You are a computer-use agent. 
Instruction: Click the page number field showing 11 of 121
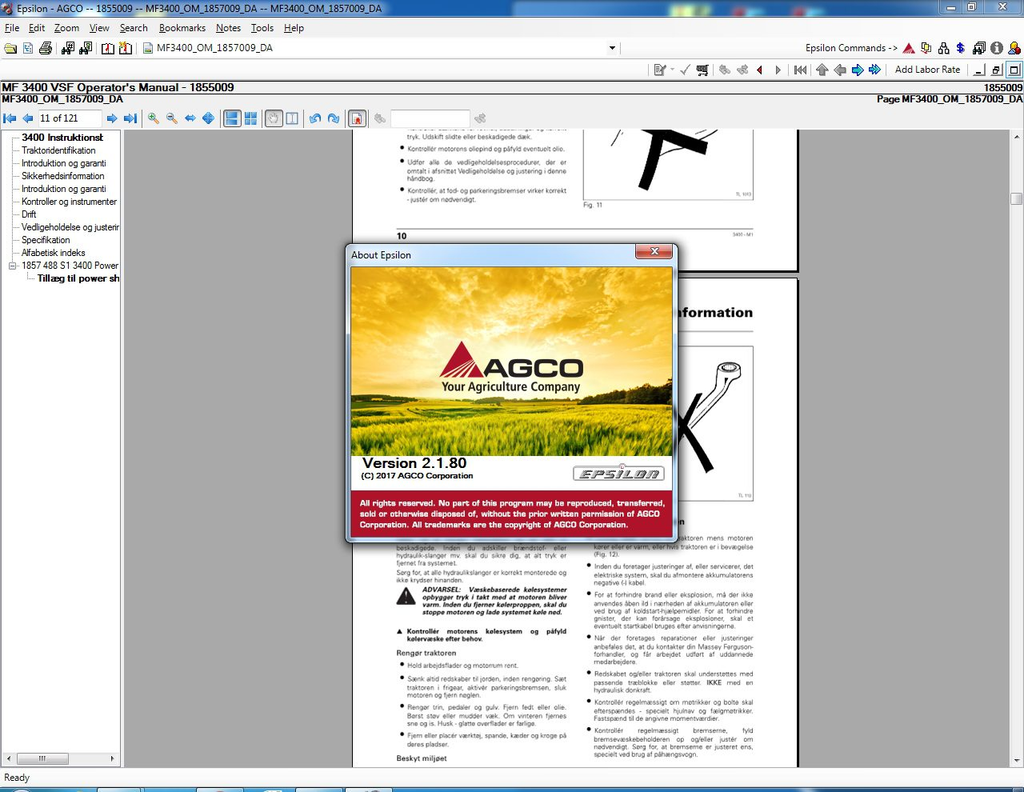tap(68, 118)
